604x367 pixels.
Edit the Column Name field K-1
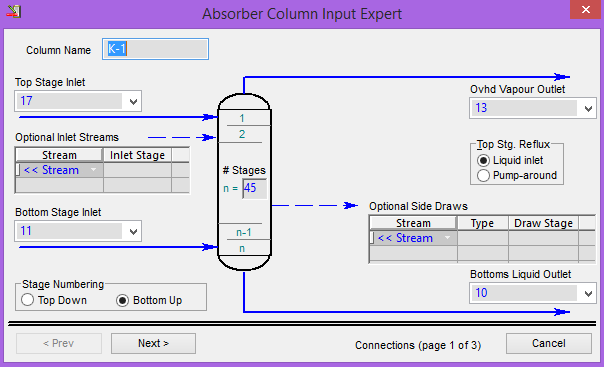coord(155,49)
